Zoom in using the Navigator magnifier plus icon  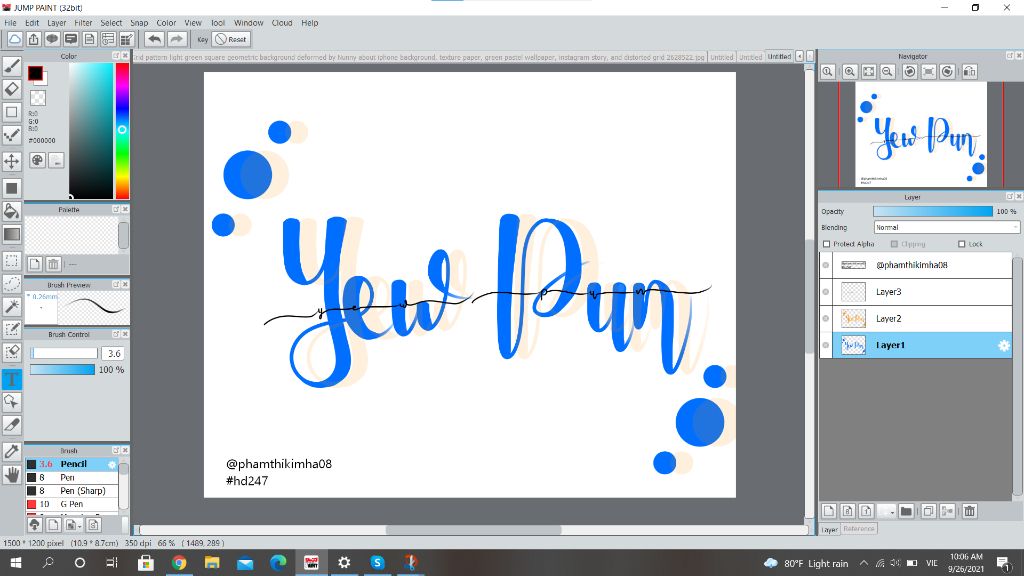850,72
